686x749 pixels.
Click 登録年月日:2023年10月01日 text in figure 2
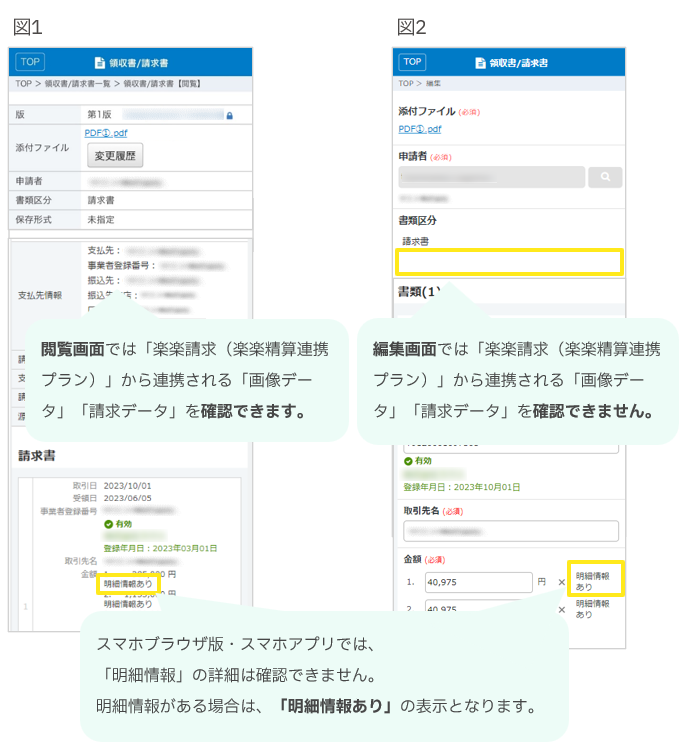462,487
